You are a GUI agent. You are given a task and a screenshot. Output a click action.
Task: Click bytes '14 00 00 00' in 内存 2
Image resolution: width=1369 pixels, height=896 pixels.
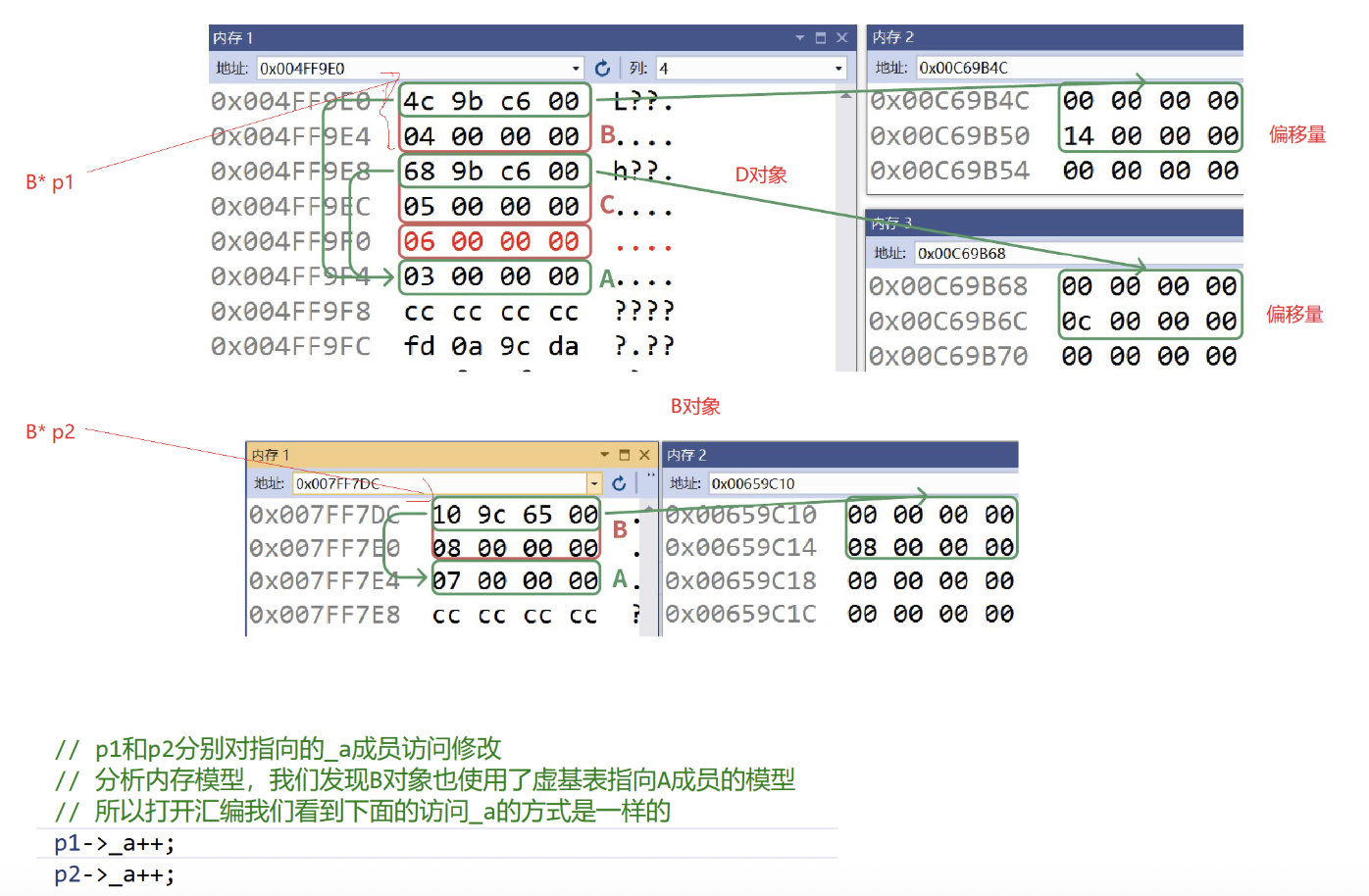point(1150,135)
